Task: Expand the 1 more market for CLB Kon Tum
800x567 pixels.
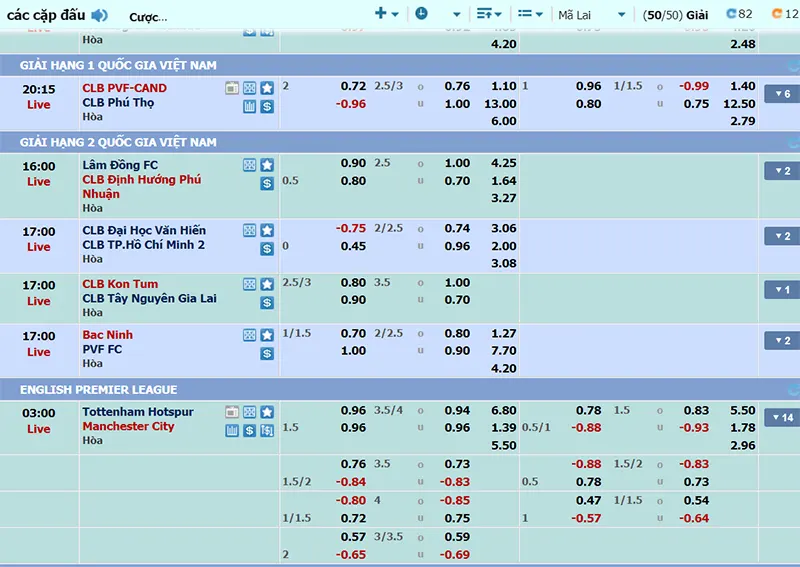Action: 782,290
